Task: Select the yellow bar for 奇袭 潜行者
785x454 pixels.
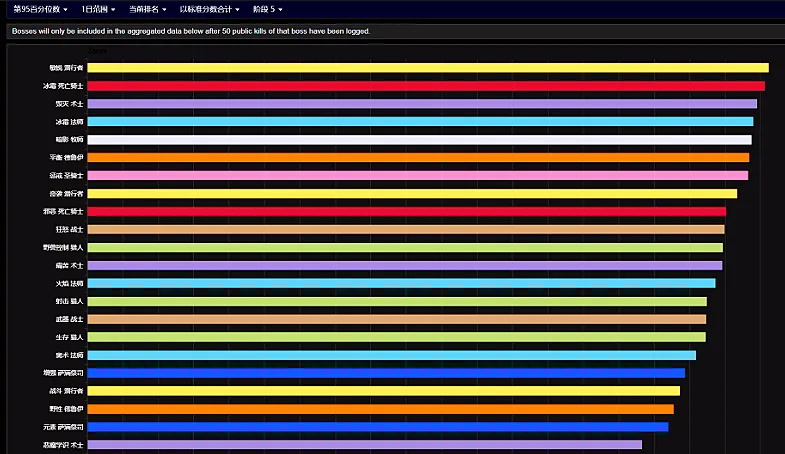Action: (413, 193)
